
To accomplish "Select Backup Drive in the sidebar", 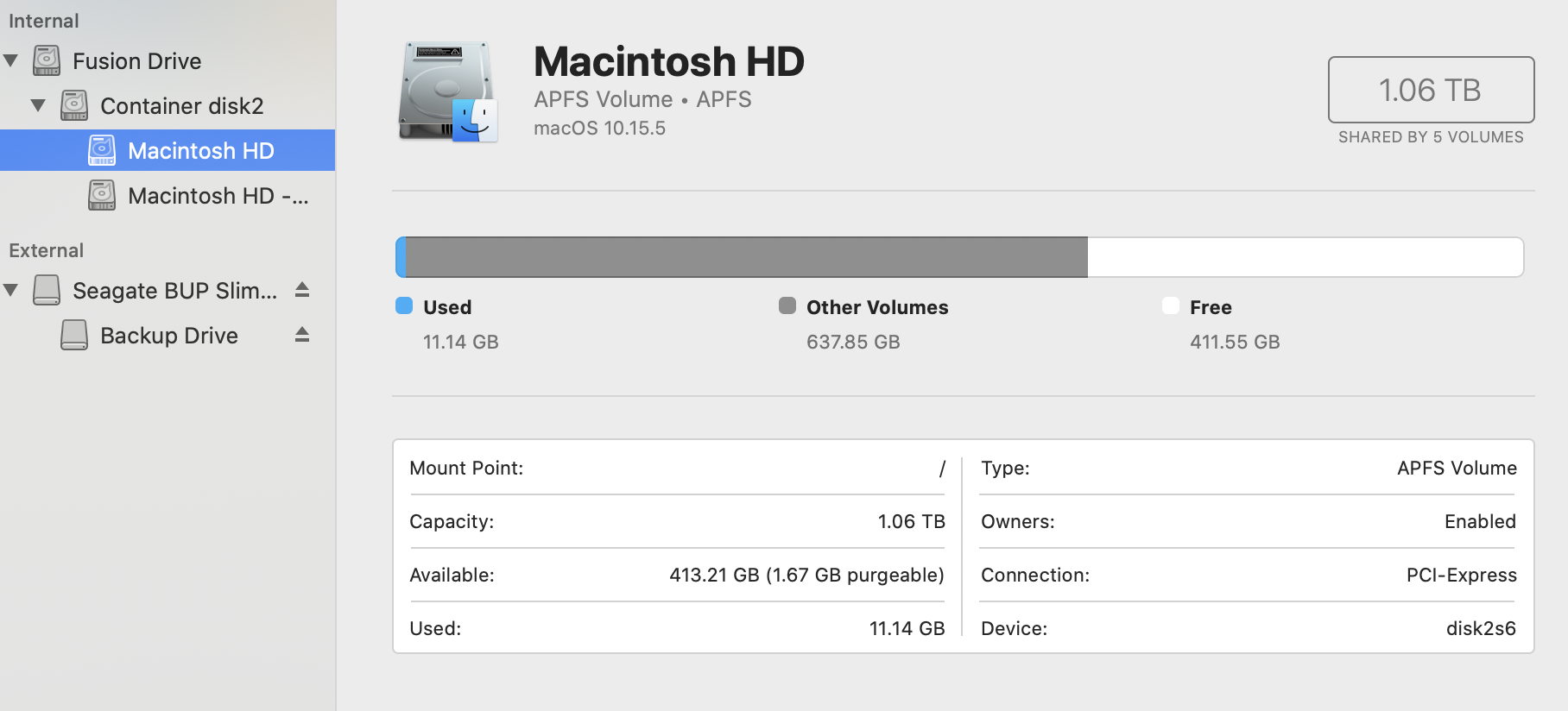I will point(169,336).
